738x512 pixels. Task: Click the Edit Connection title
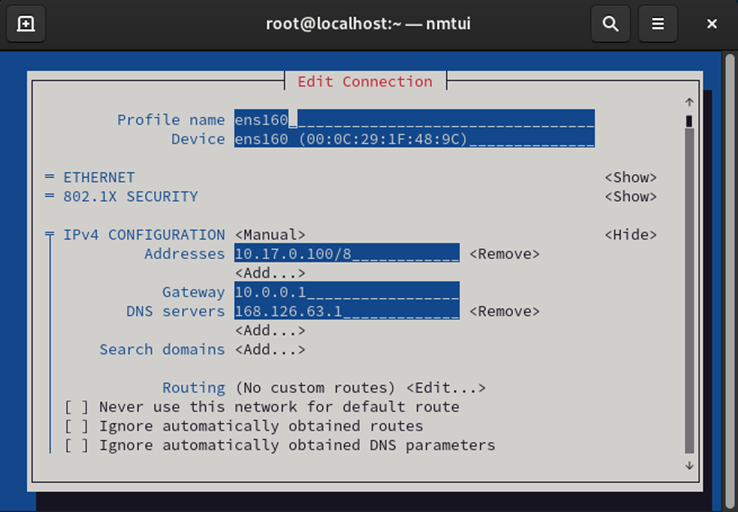(x=365, y=82)
